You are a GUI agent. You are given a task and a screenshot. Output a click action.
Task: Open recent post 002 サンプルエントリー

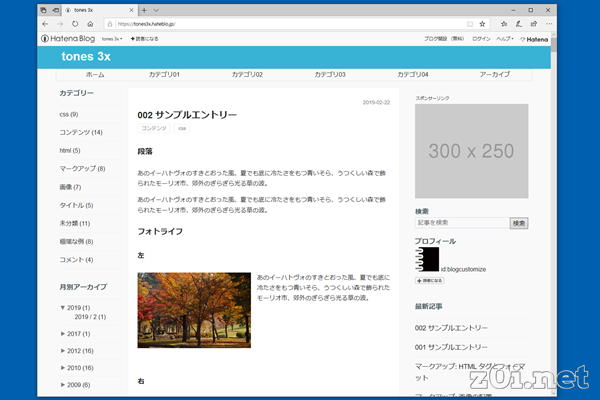pos(451,328)
